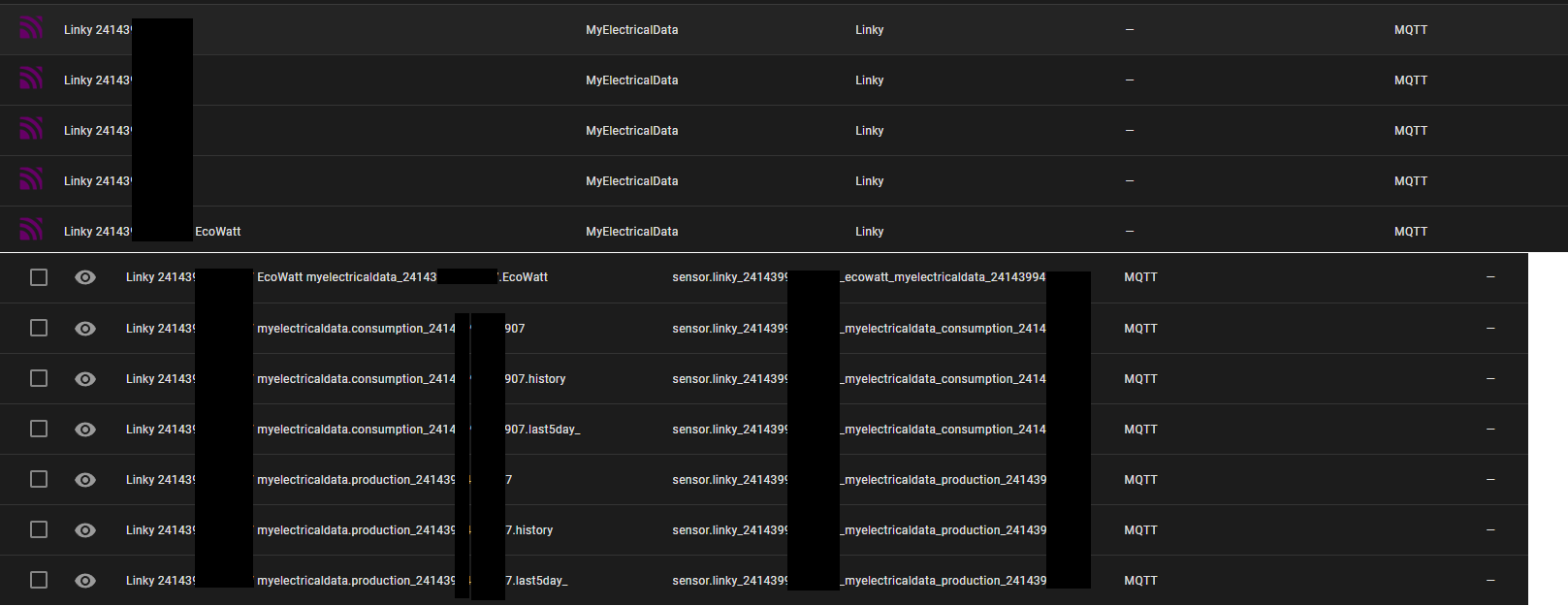Click the eye icon for the consumption 907.last5day_ entity
This screenshot has width=1568, height=606.
[85, 430]
